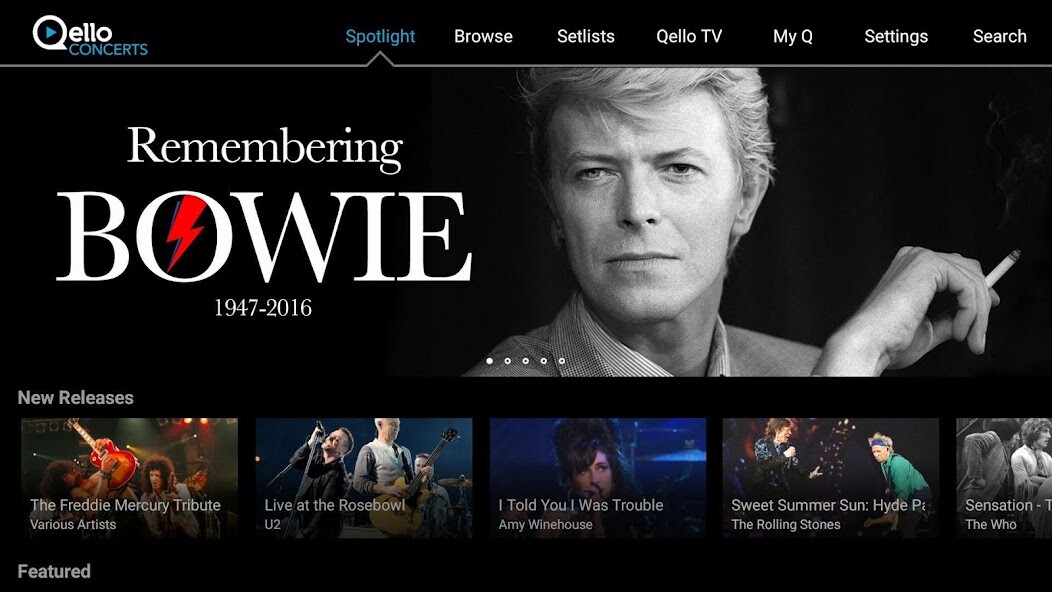Image resolution: width=1052 pixels, height=592 pixels.
Task: Select the fifth carousel slide dot
Action: click(562, 361)
